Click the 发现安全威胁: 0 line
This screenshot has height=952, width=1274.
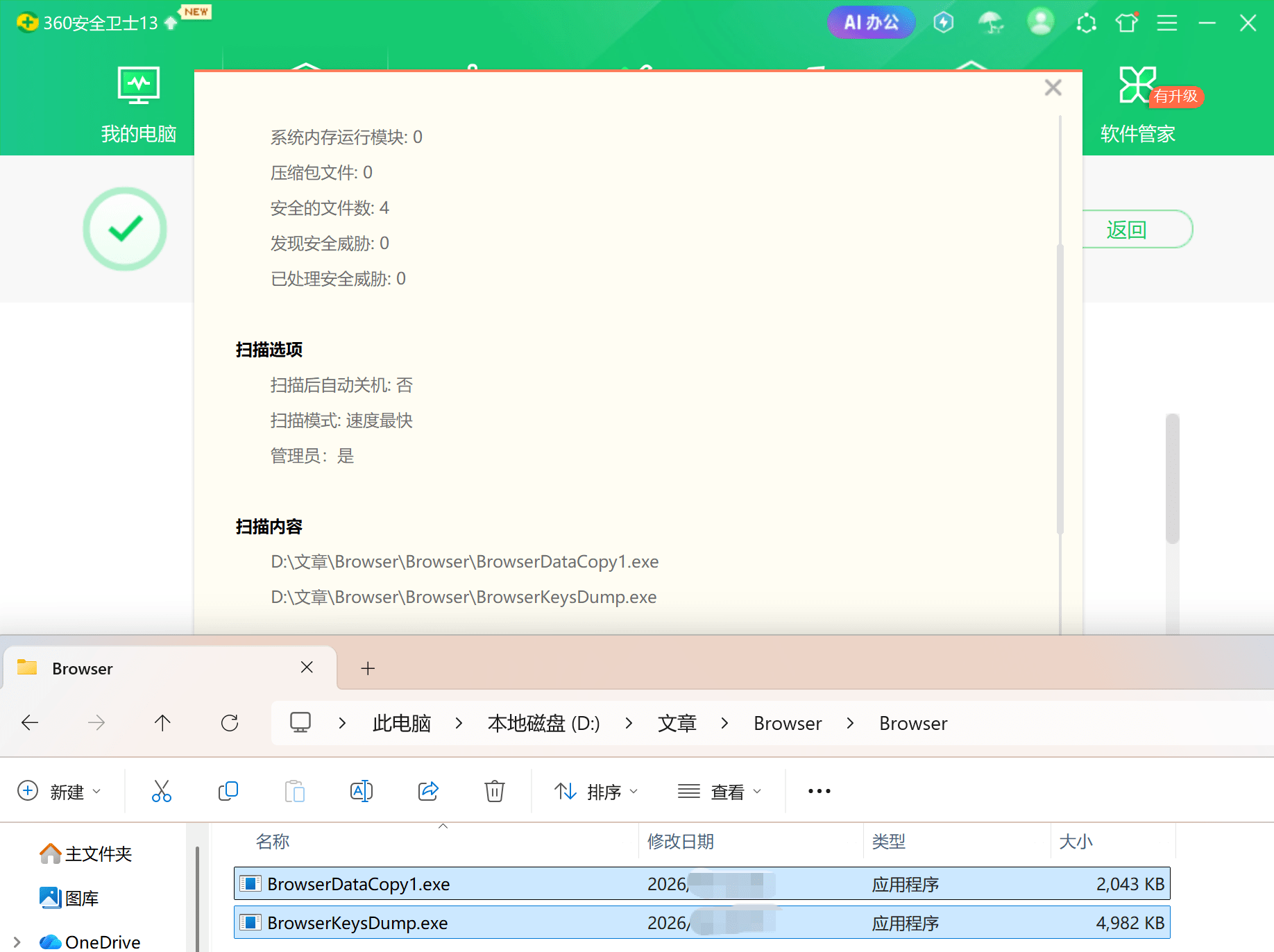330,243
